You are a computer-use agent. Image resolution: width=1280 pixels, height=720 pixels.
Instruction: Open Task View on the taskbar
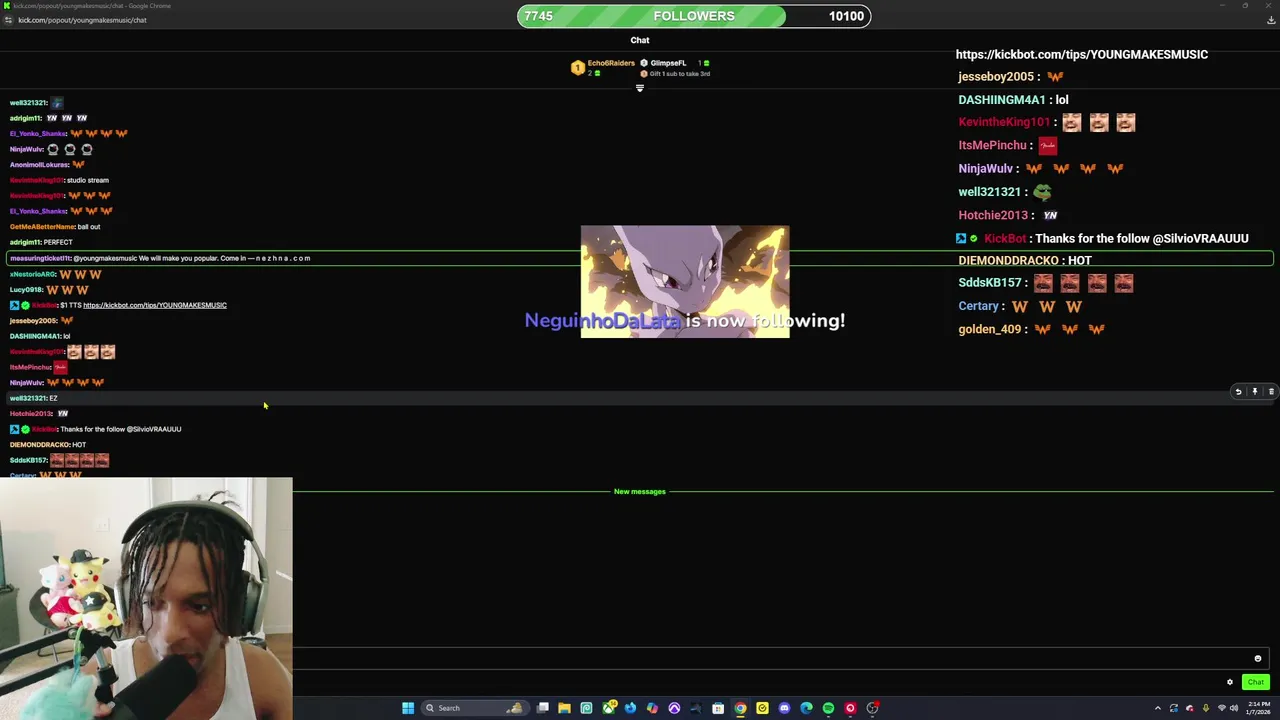coord(542,708)
